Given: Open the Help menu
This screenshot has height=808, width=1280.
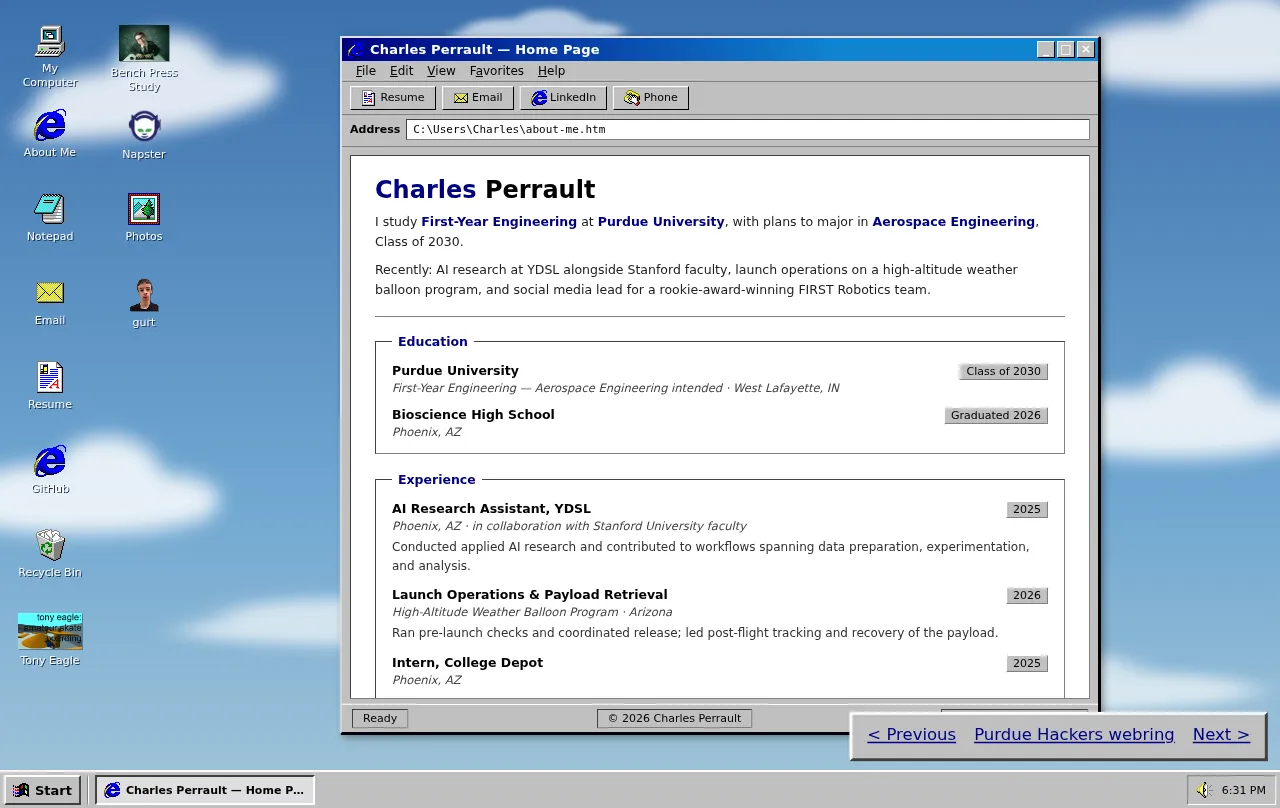Looking at the screenshot, I should pyautogui.click(x=551, y=71).
